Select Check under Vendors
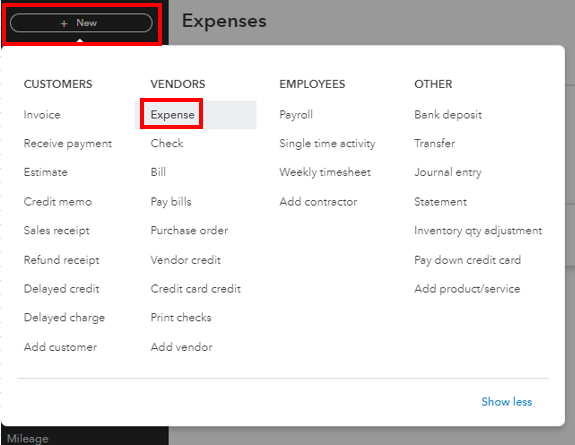 (167, 143)
